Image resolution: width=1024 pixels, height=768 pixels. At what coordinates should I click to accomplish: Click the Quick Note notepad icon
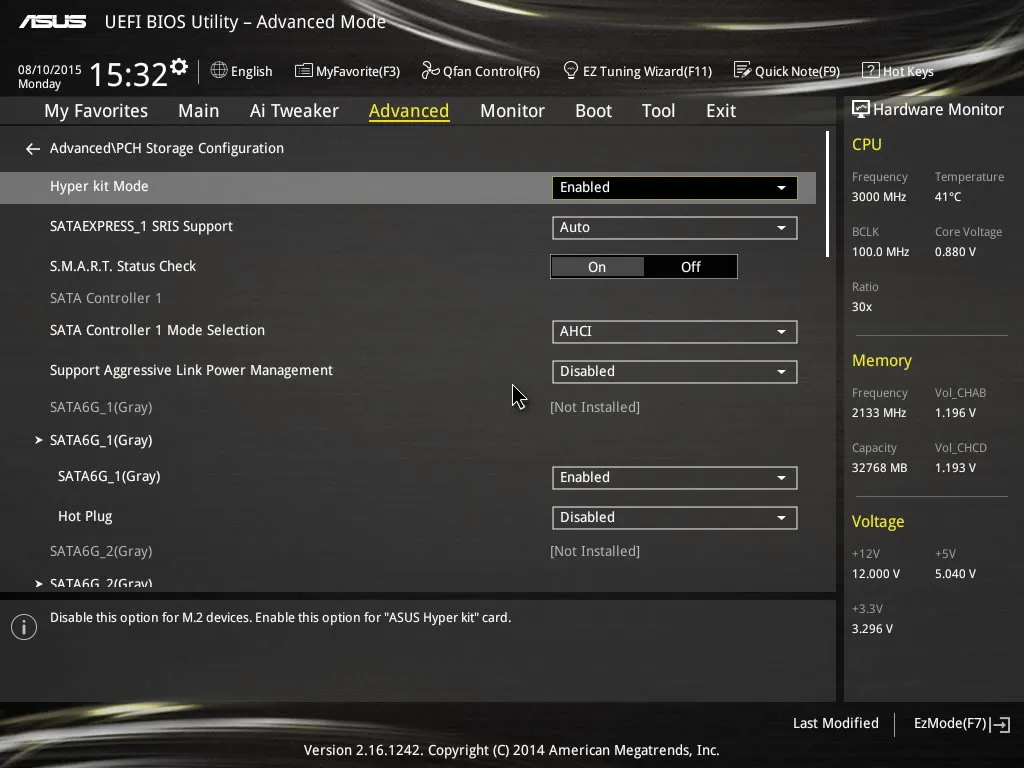tap(742, 70)
